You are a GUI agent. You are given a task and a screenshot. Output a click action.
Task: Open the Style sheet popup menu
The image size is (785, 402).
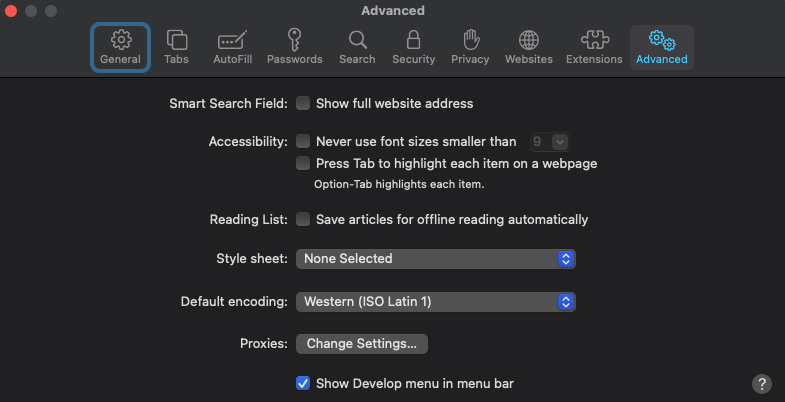tap(436, 259)
